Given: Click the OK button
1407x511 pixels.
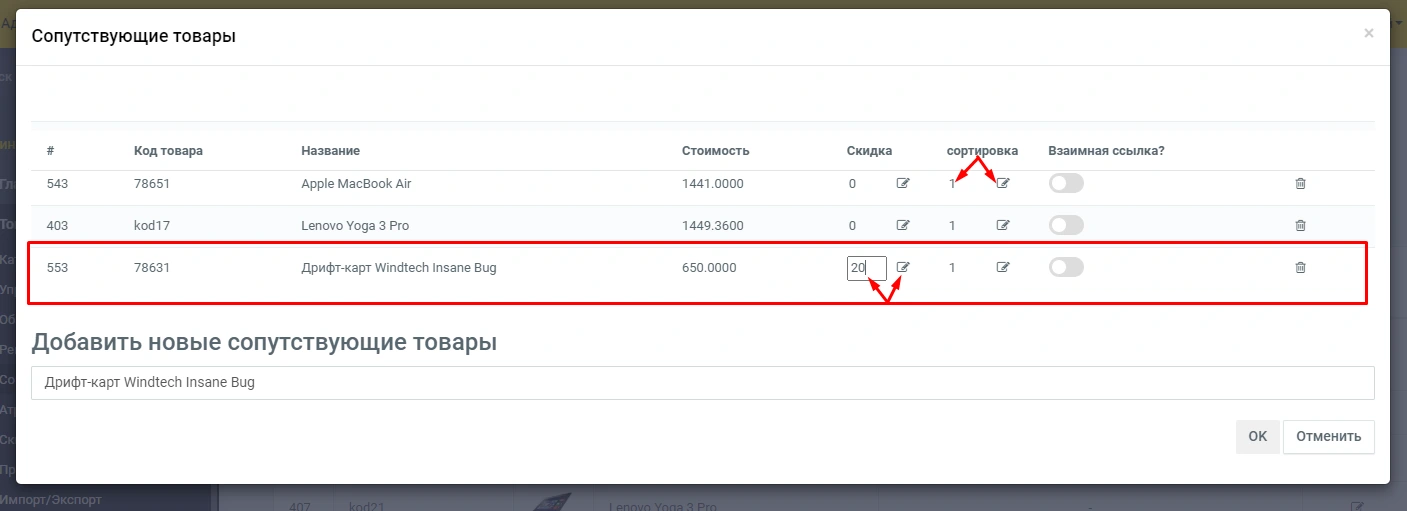Looking at the screenshot, I should (x=1257, y=436).
